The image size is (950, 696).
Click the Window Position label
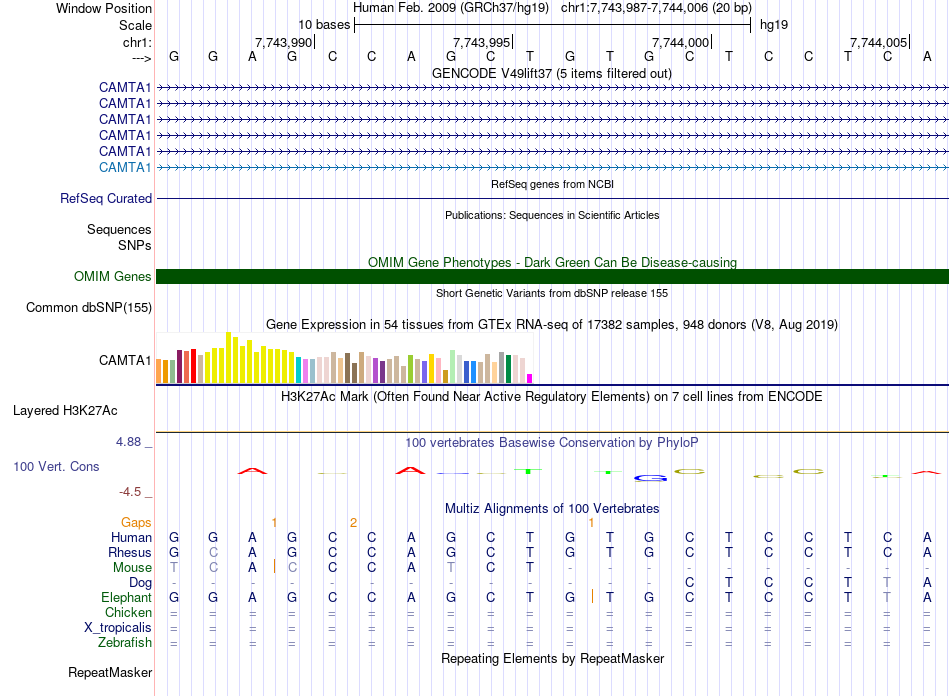click(x=104, y=8)
